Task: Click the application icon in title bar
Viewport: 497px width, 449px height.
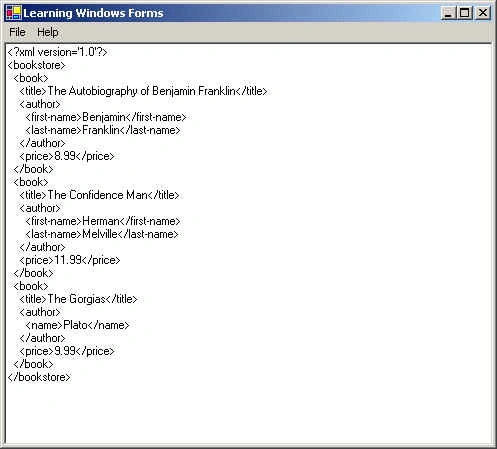Action: pyautogui.click(x=14, y=13)
